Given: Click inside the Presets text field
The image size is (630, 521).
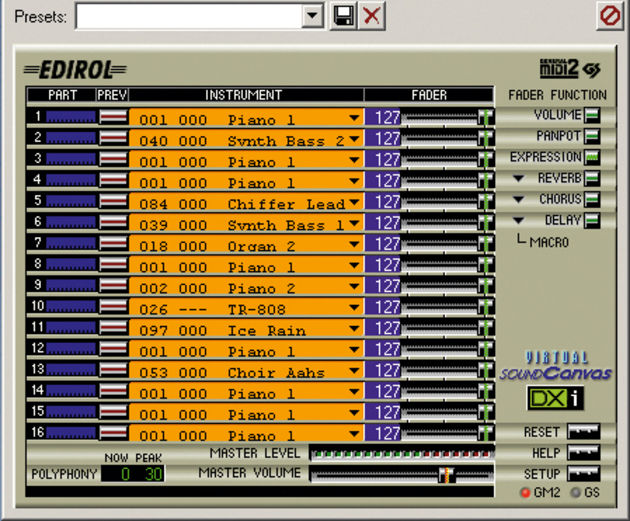Looking at the screenshot, I should tap(189, 16).
